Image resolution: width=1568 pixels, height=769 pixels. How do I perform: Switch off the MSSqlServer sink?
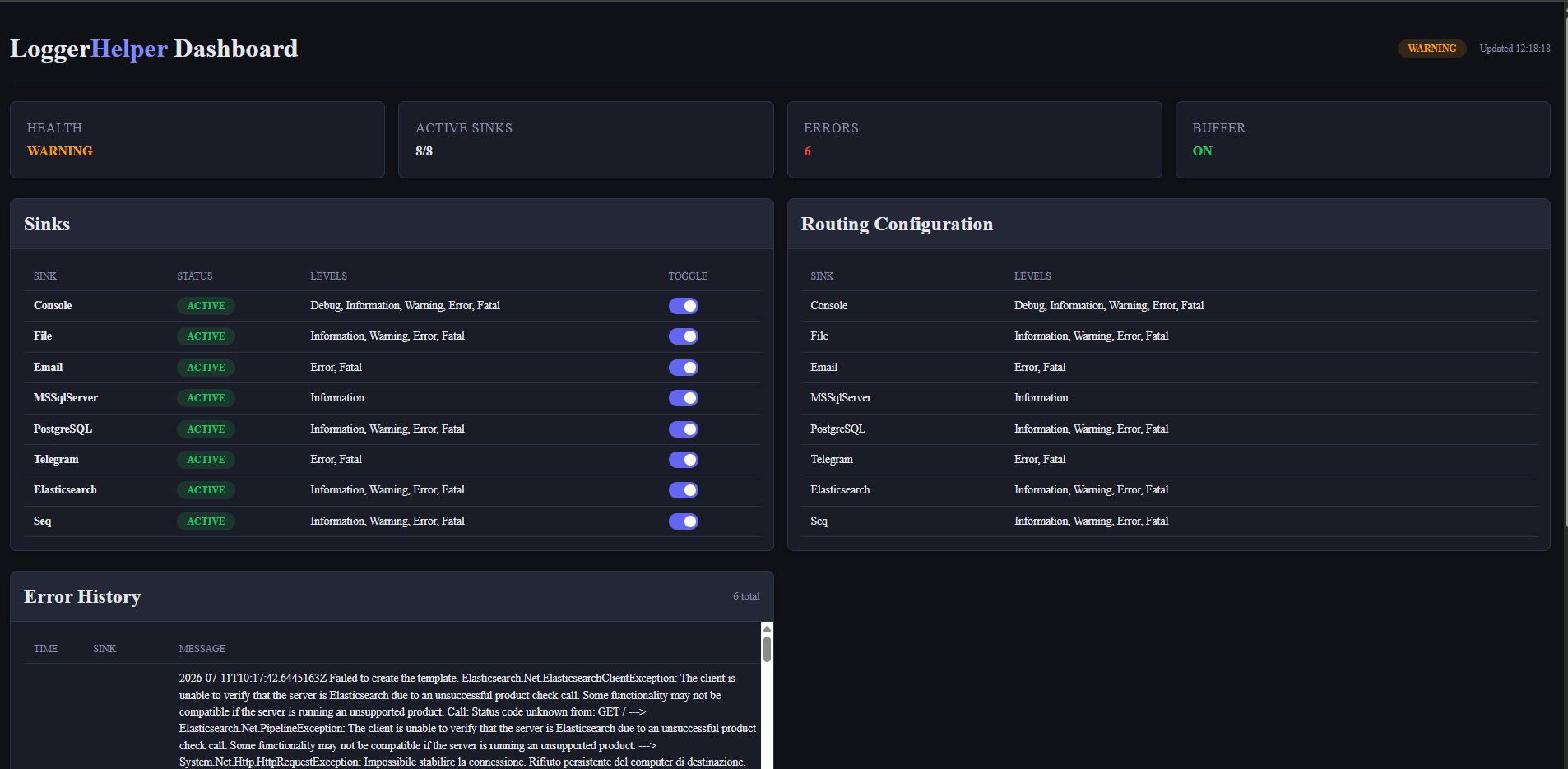pos(683,398)
